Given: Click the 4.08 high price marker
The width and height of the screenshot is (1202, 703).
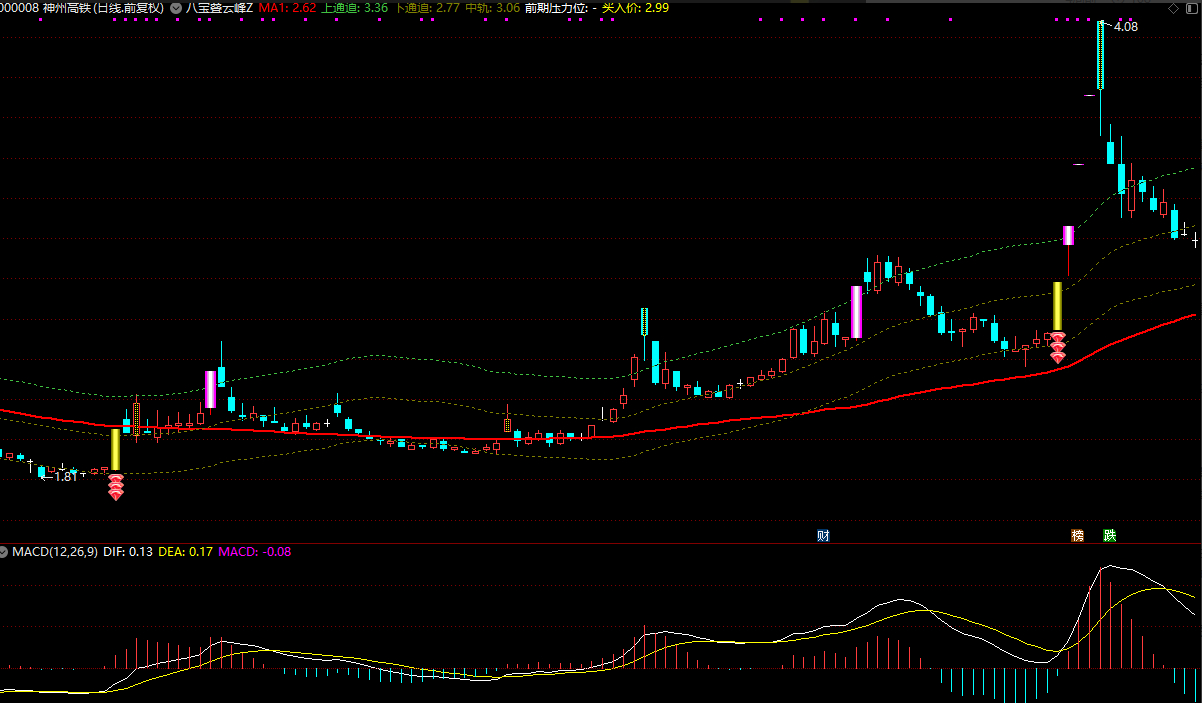Looking at the screenshot, I should [1125, 27].
